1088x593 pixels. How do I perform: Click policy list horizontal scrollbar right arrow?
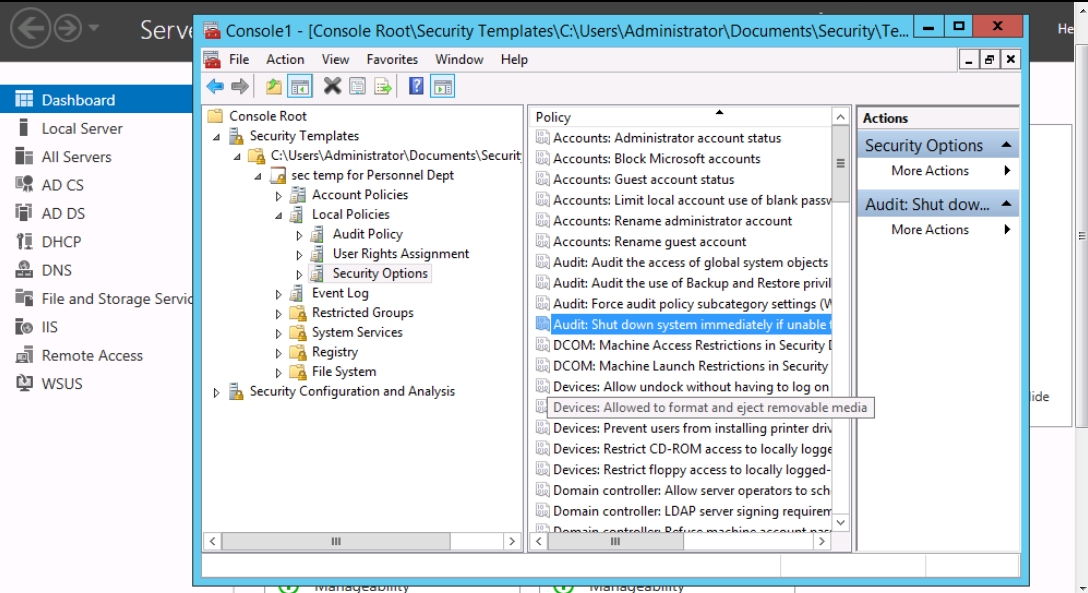click(822, 541)
